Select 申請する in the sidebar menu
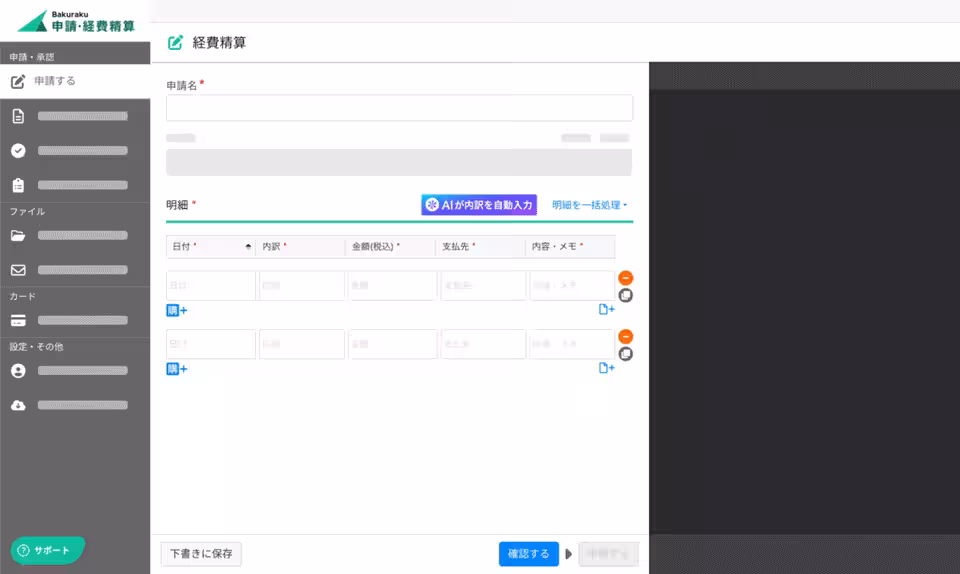 pyautogui.click(x=75, y=81)
